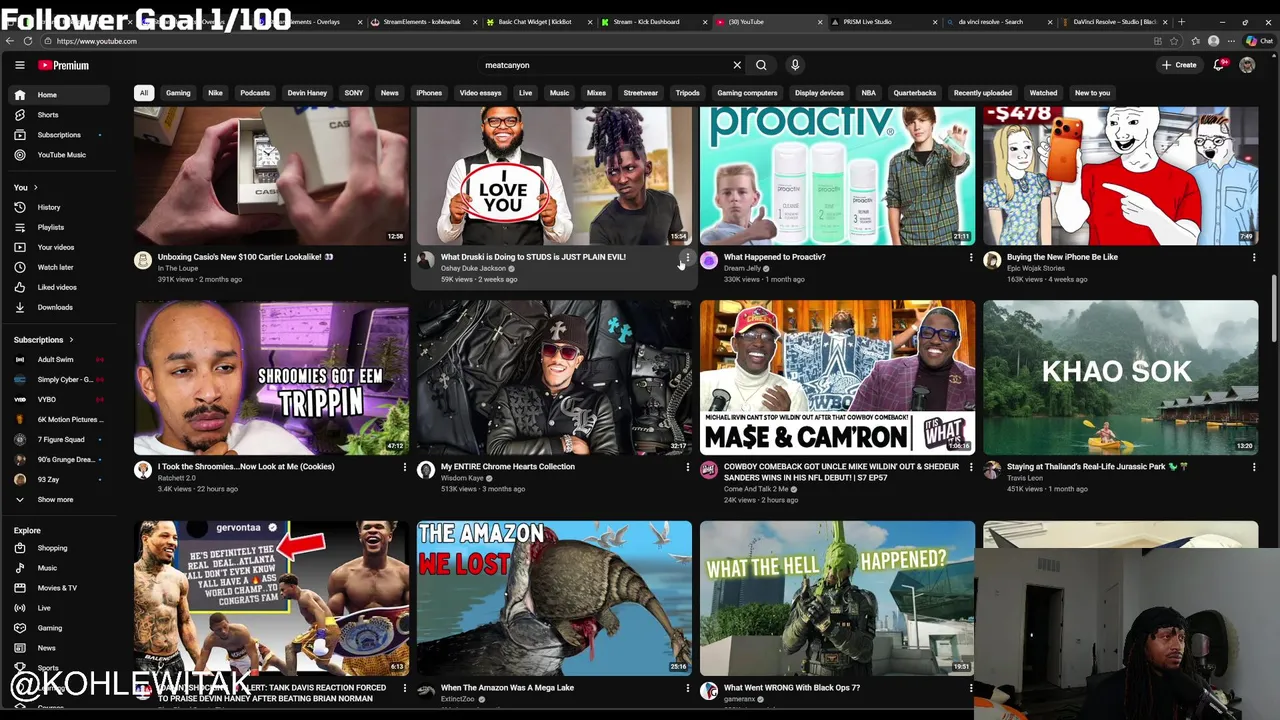The width and height of the screenshot is (1280, 720).
Task: Open YouTube Music from the sidebar
Action: tap(60, 155)
